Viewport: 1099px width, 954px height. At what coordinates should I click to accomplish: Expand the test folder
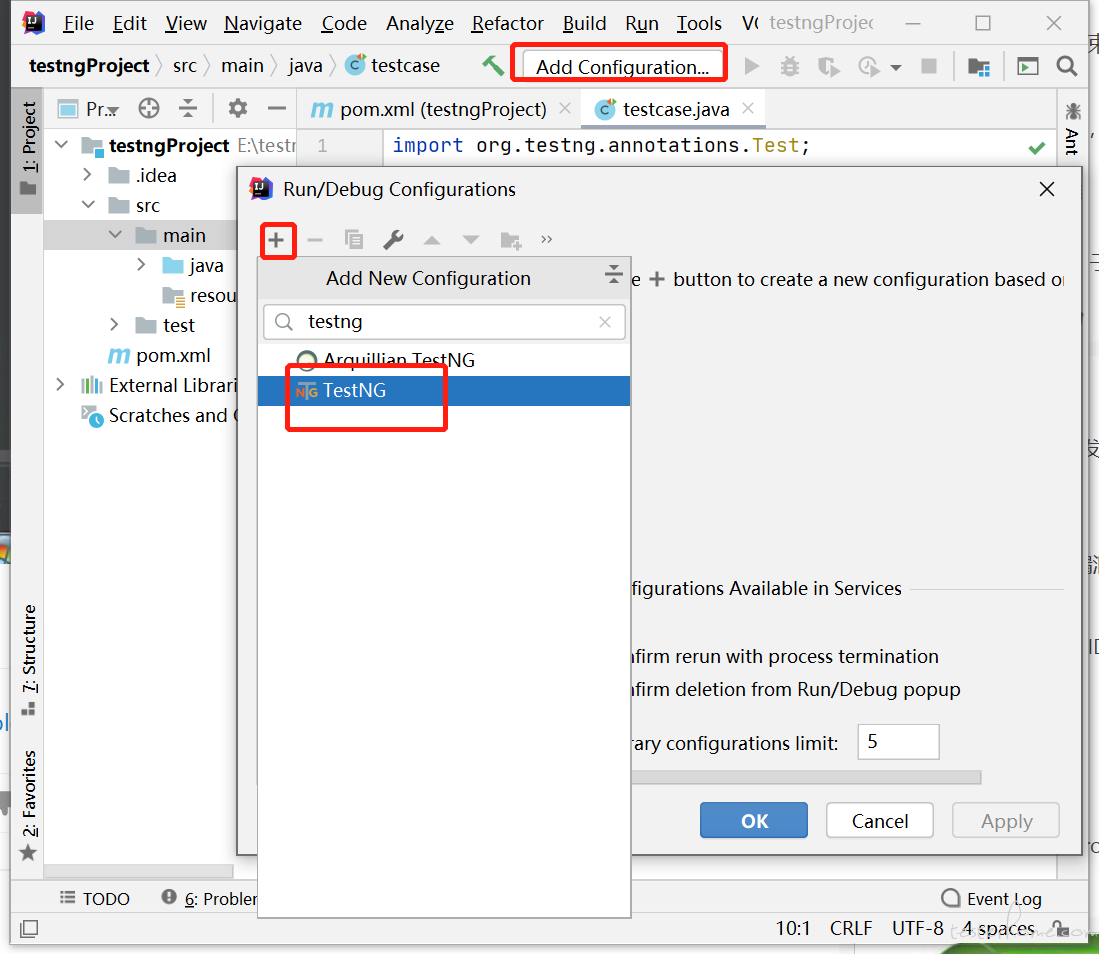pyautogui.click(x=114, y=325)
